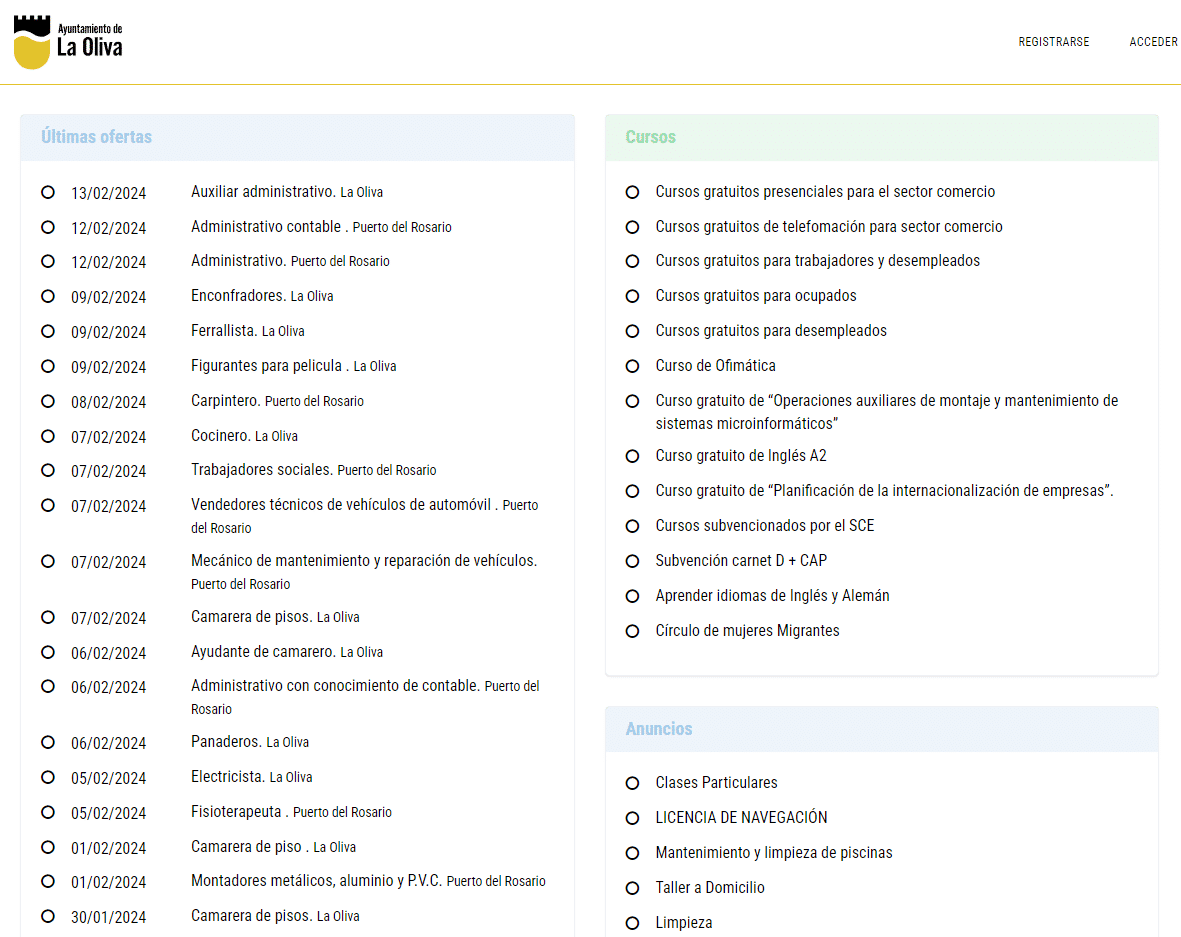Open the Figurantes para película offer
The image size is (1181, 937).
coord(266,366)
